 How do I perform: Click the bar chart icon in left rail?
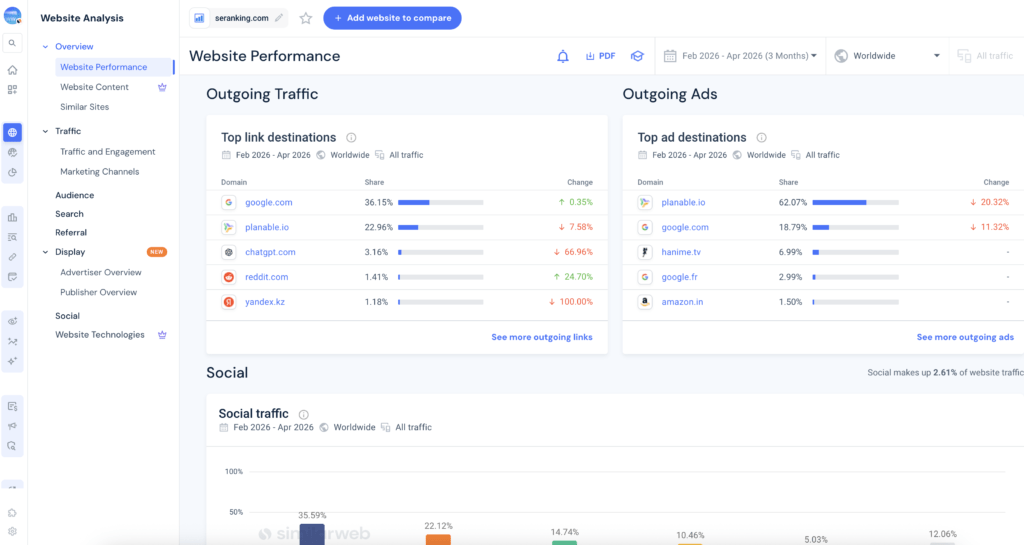pyautogui.click(x=12, y=217)
